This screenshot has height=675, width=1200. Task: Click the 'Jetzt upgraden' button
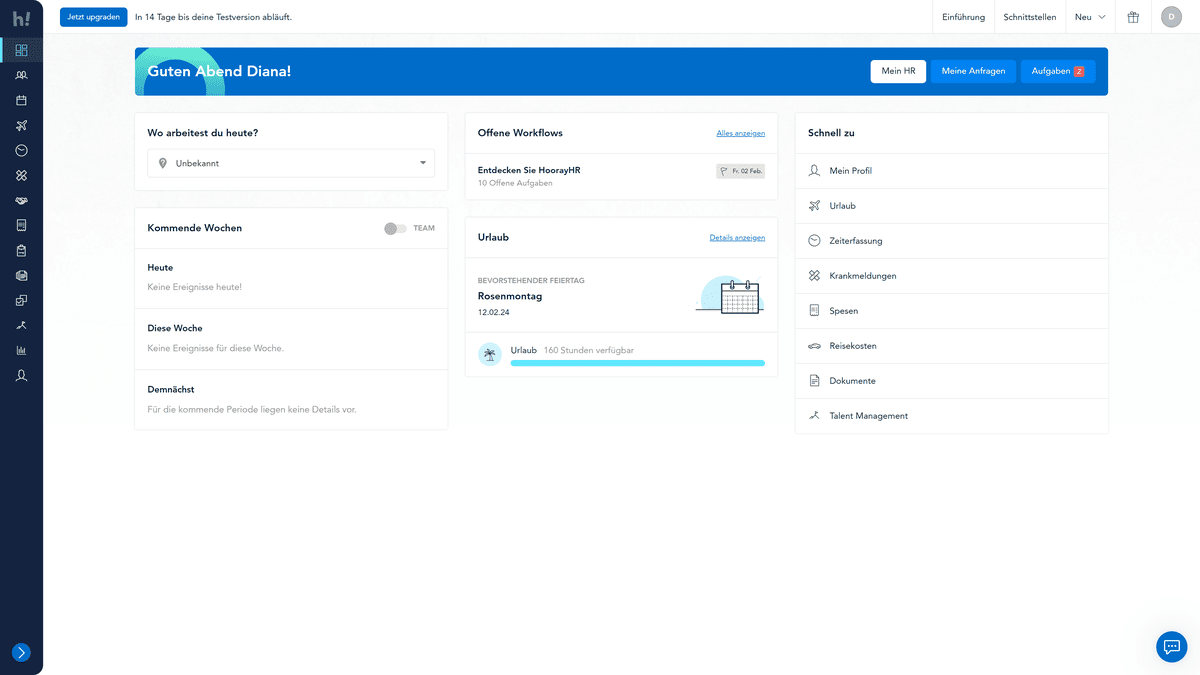point(94,17)
